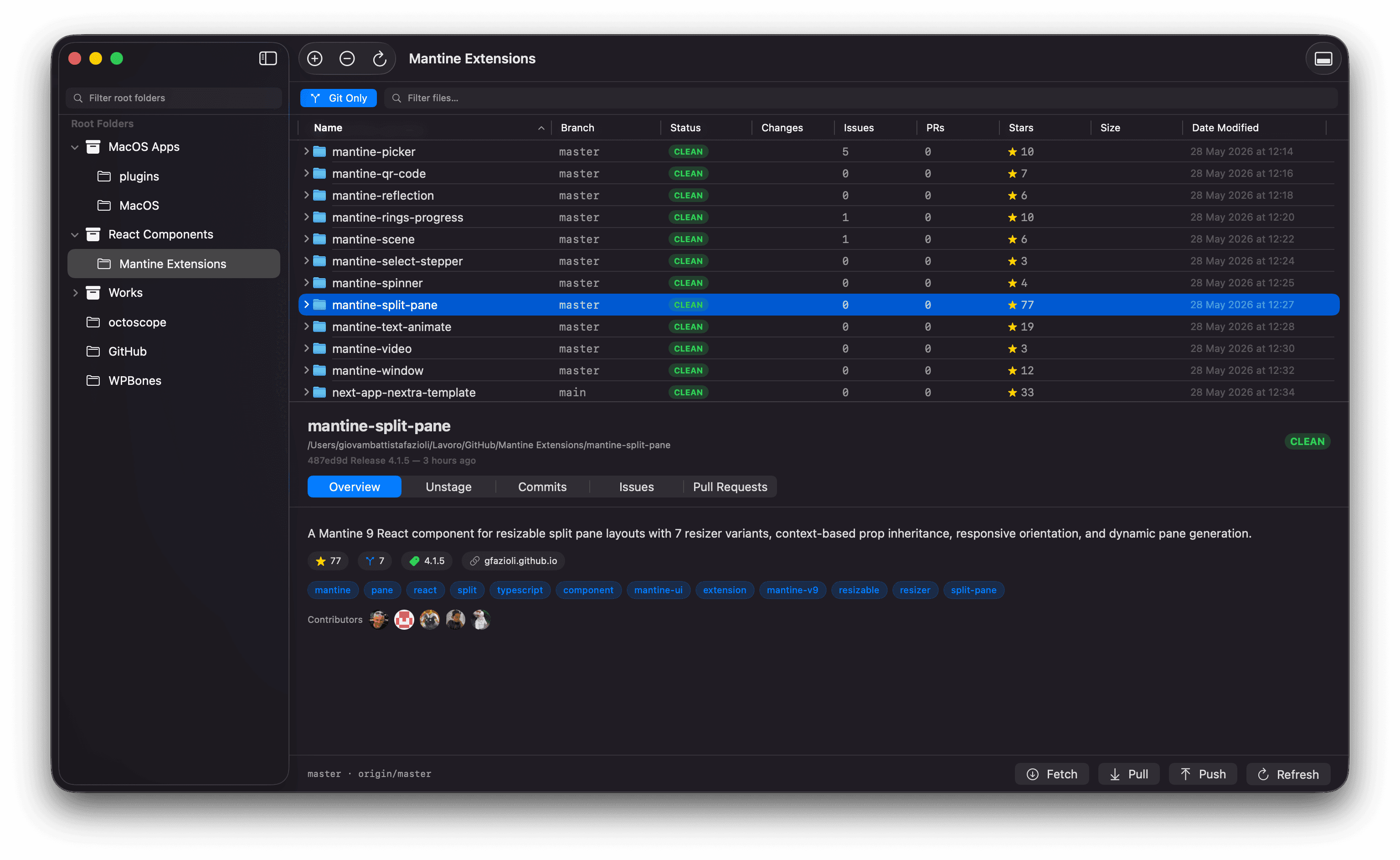Click the Filter files search field

(860, 98)
